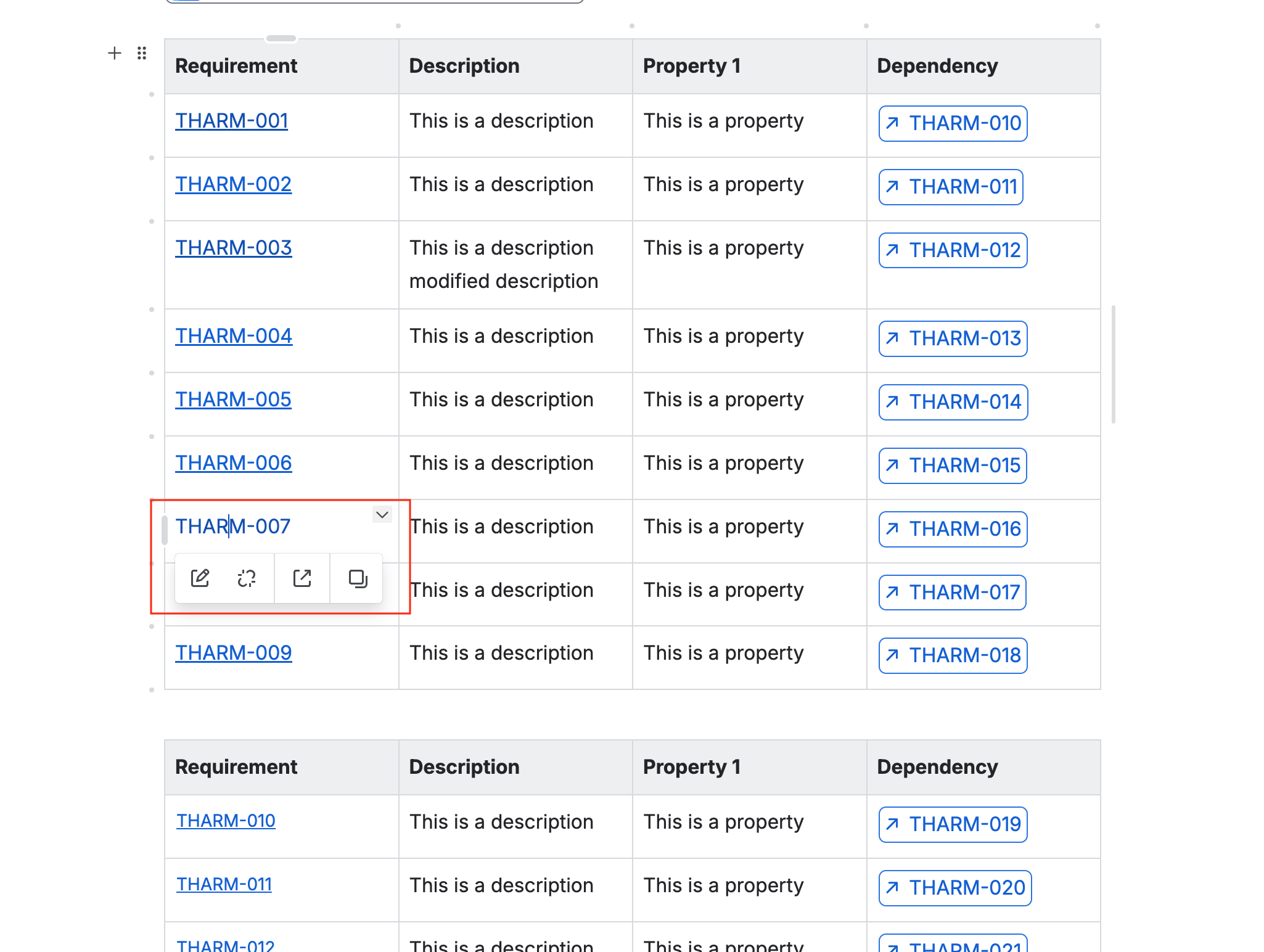Expand the THARM-007 cell options chevron
Viewport: 1264px width, 952px height.
pyautogui.click(x=382, y=515)
